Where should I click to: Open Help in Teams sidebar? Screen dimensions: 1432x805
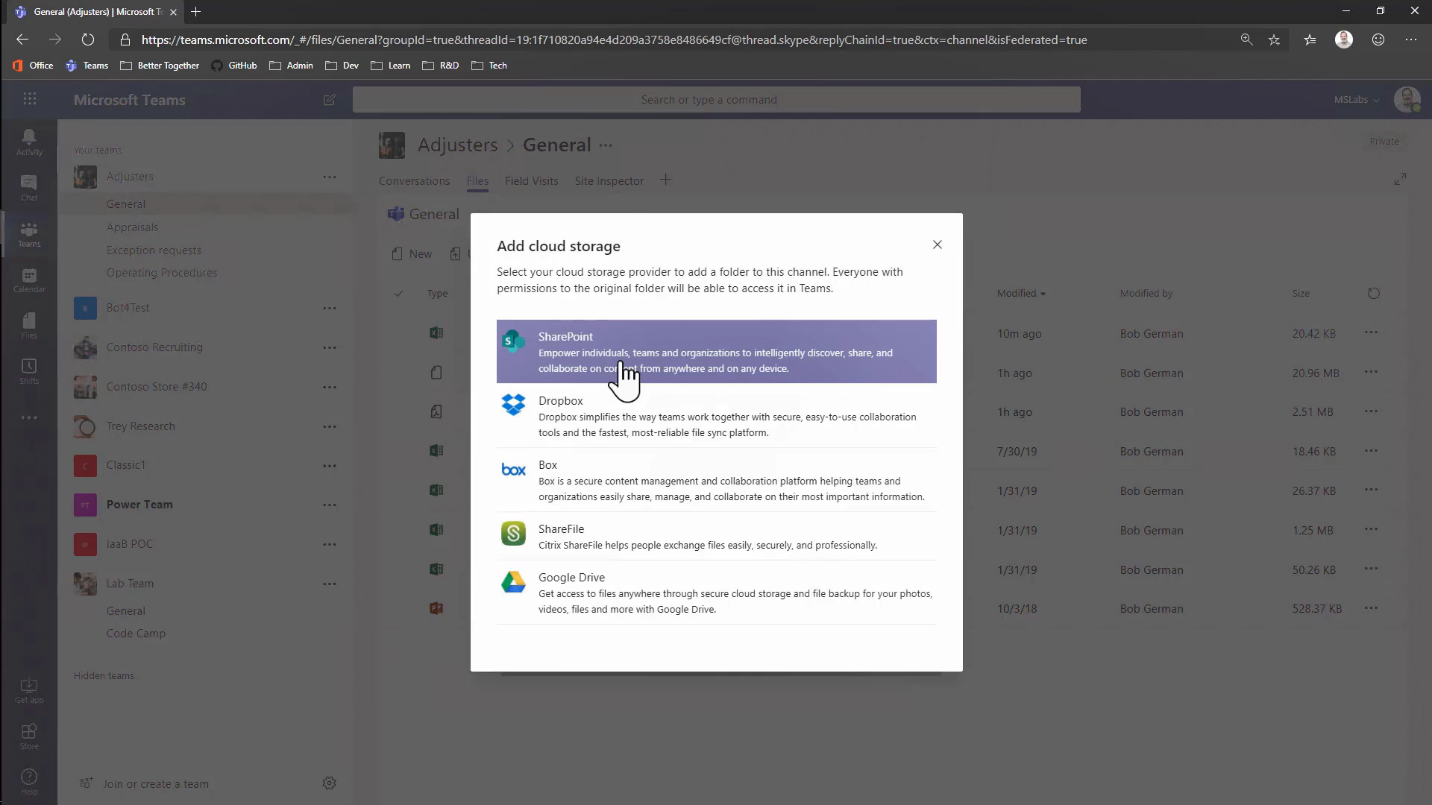(29, 782)
